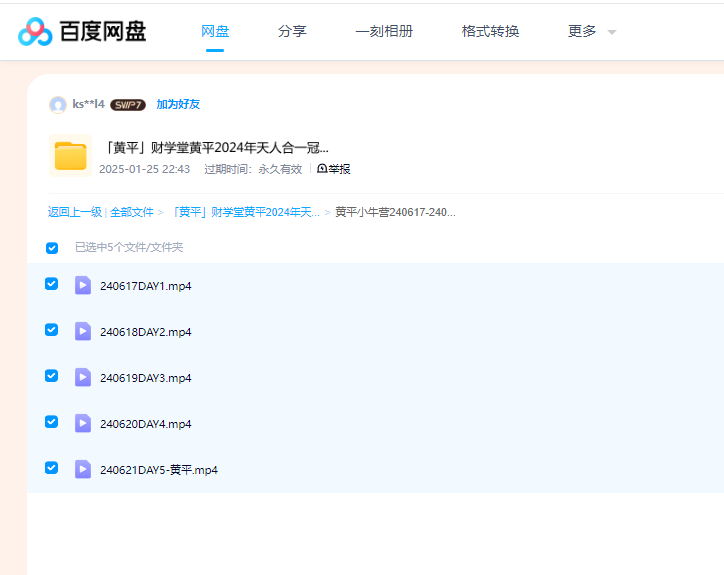Screen dimensions: 724x575
Task: Open the 一刻相册 tab
Action: pyautogui.click(x=384, y=31)
